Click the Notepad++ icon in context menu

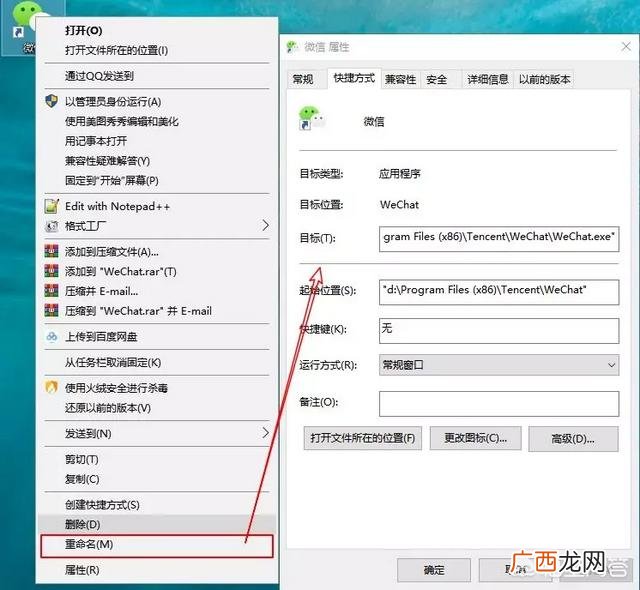tap(51, 206)
